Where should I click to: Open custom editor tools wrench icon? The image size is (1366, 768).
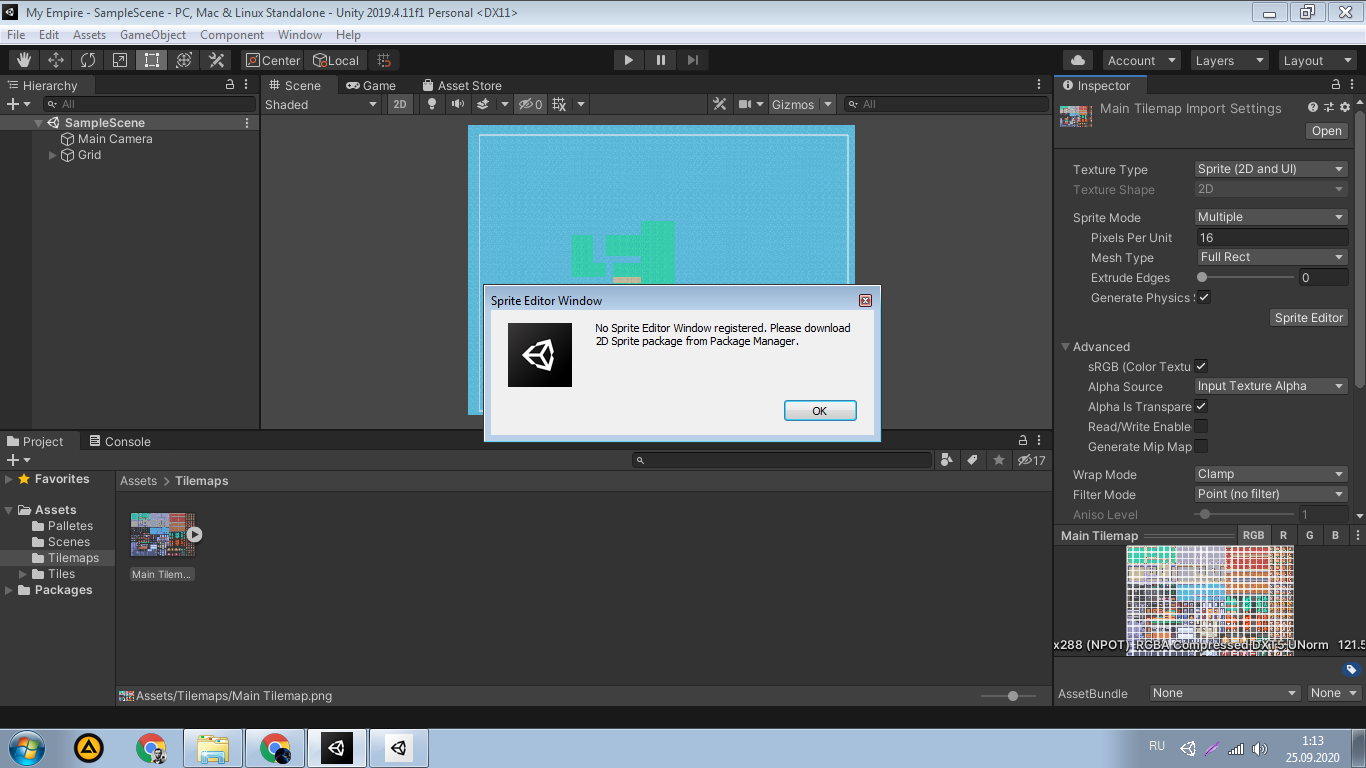pos(216,60)
